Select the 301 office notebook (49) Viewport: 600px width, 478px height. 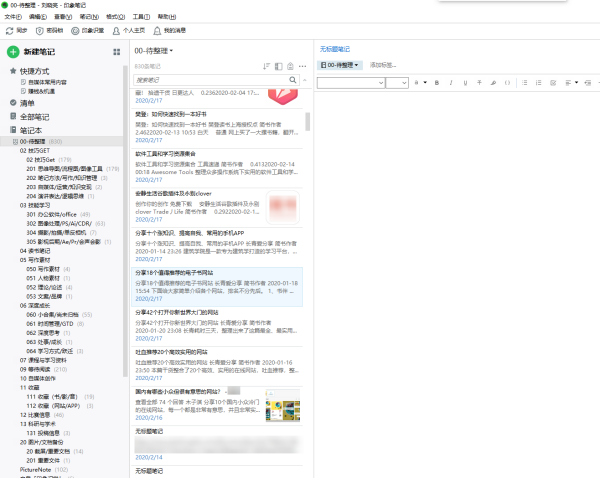tap(58, 214)
